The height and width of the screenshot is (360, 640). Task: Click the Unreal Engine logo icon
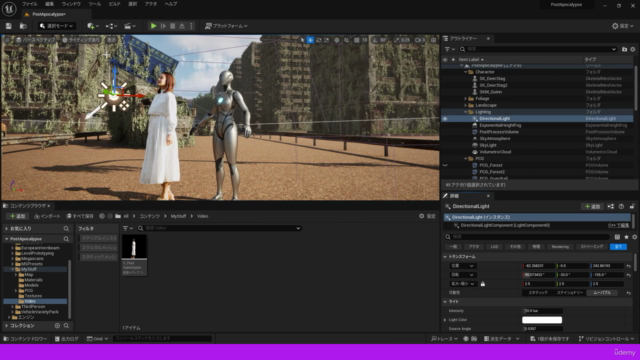[x=9, y=9]
